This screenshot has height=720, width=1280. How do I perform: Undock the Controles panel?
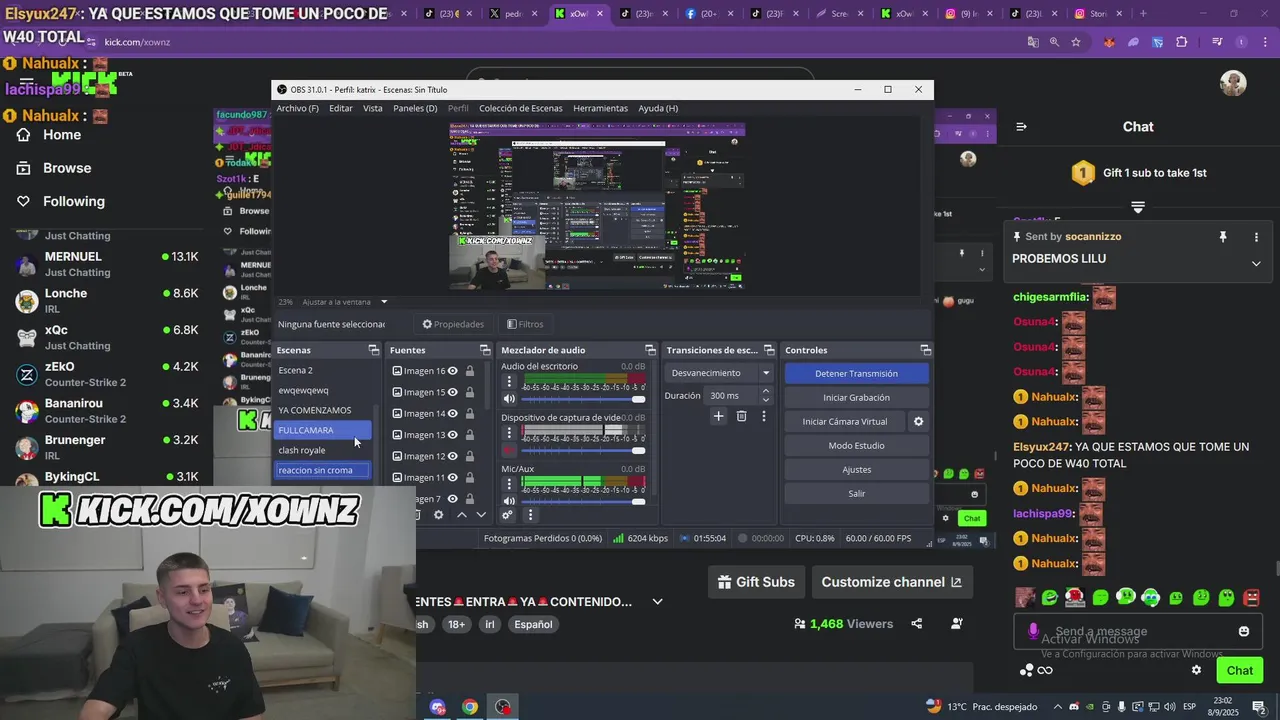[925, 350]
